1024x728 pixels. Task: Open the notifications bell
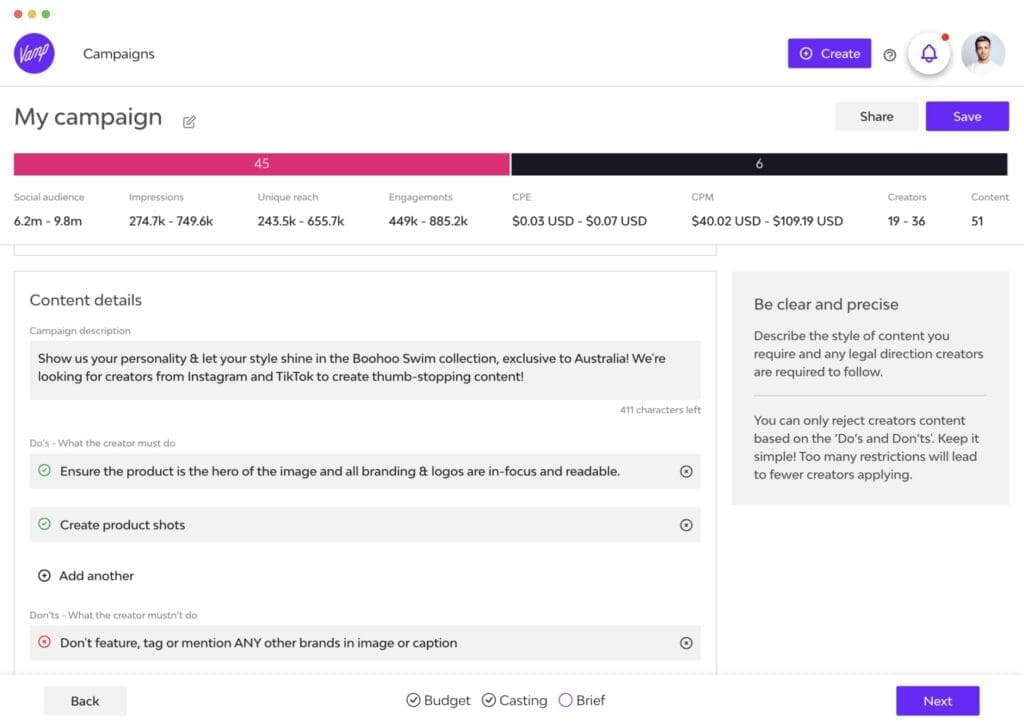929,54
